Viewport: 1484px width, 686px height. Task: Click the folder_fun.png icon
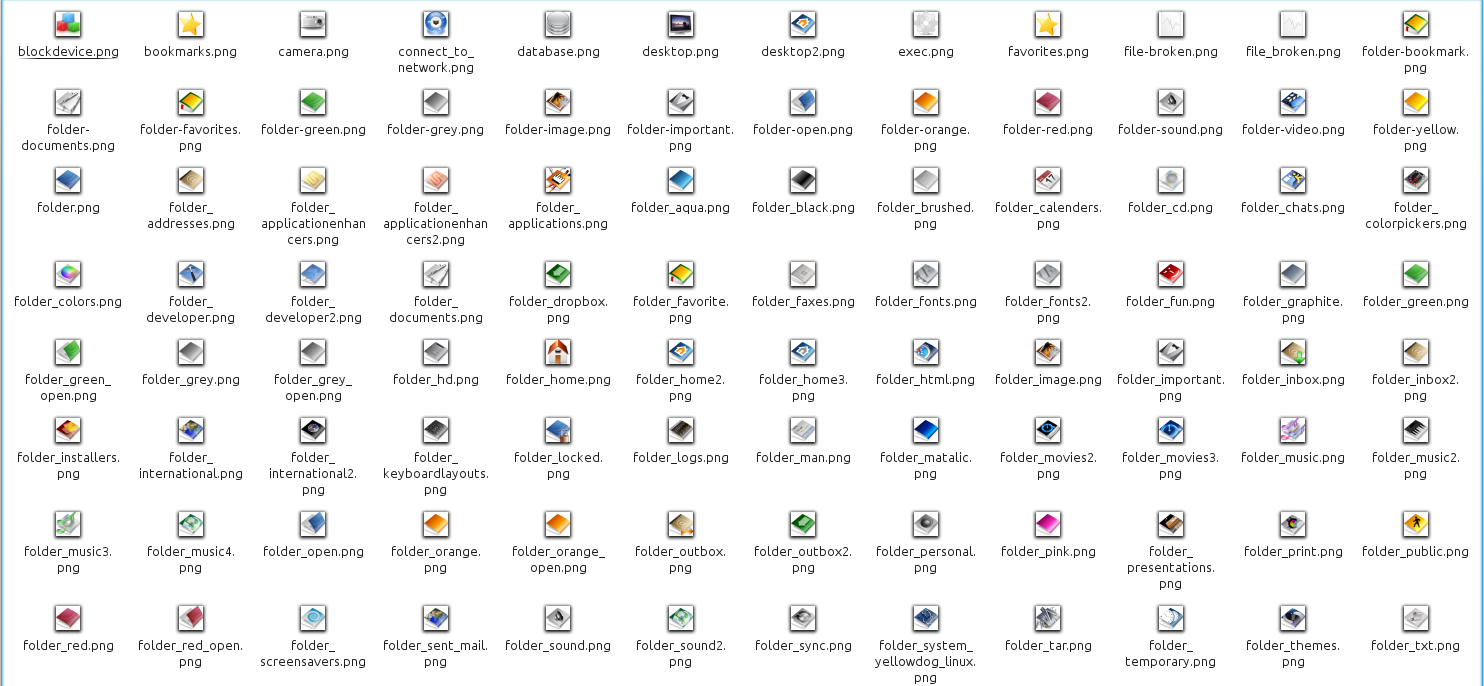1171,274
